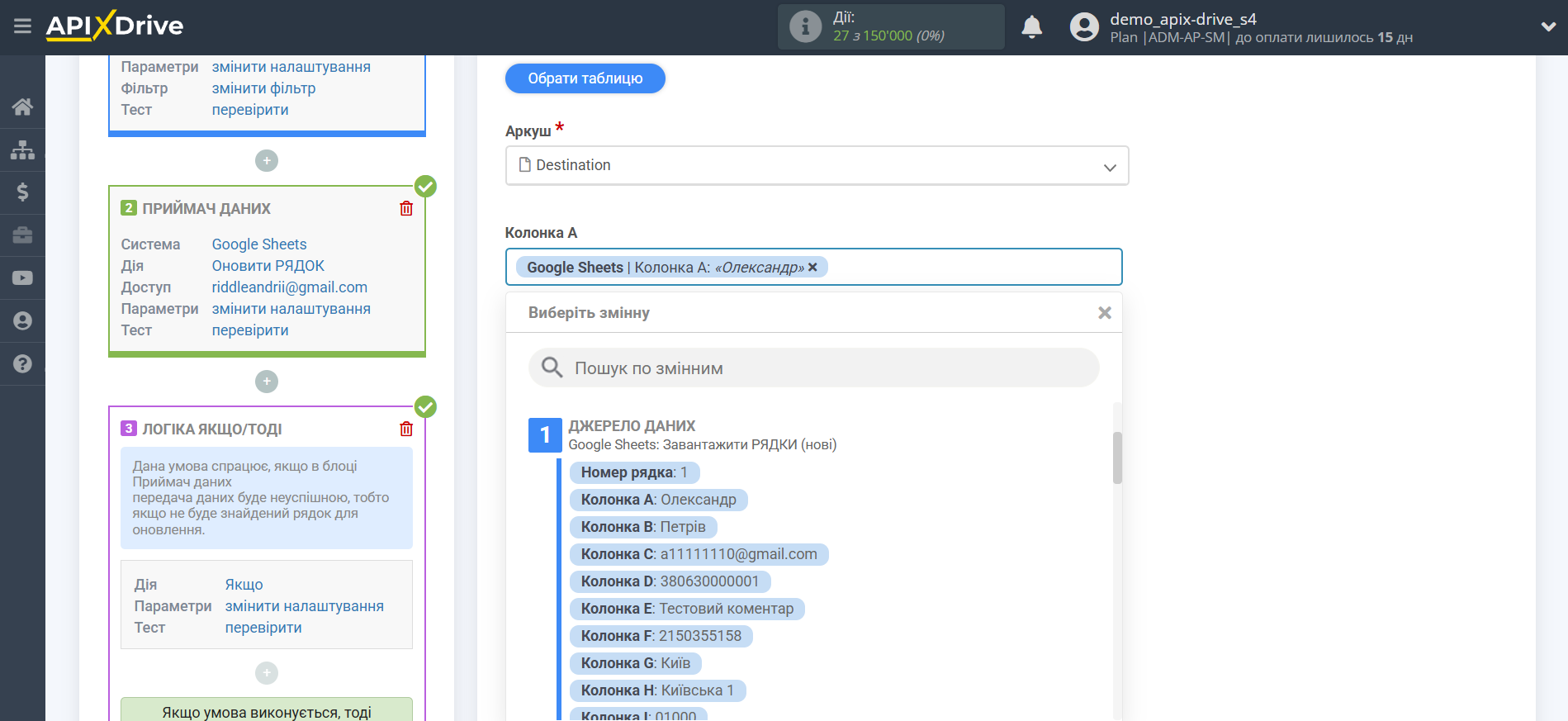
Task: Close the Виберіть змінну panel
Action: [1104, 313]
